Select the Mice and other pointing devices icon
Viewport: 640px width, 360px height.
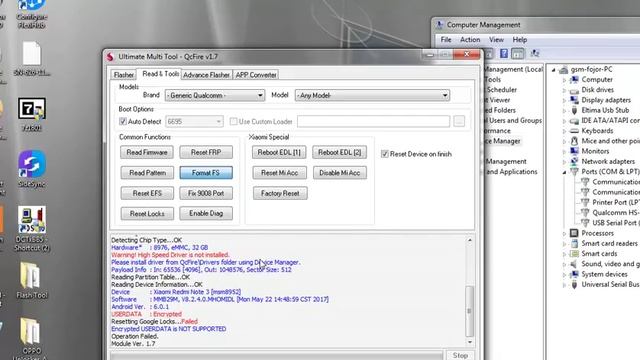[x=574, y=141]
